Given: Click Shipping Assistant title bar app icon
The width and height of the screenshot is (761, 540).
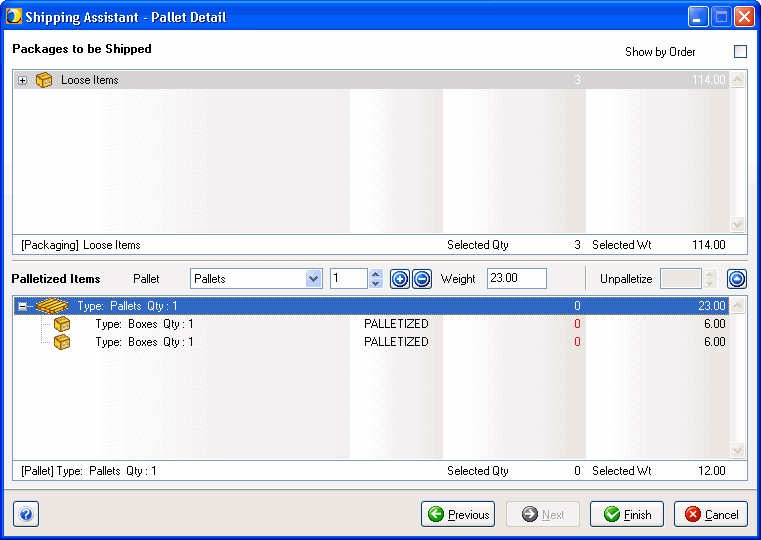Looking at the screenshot, I should pos(14,16).
